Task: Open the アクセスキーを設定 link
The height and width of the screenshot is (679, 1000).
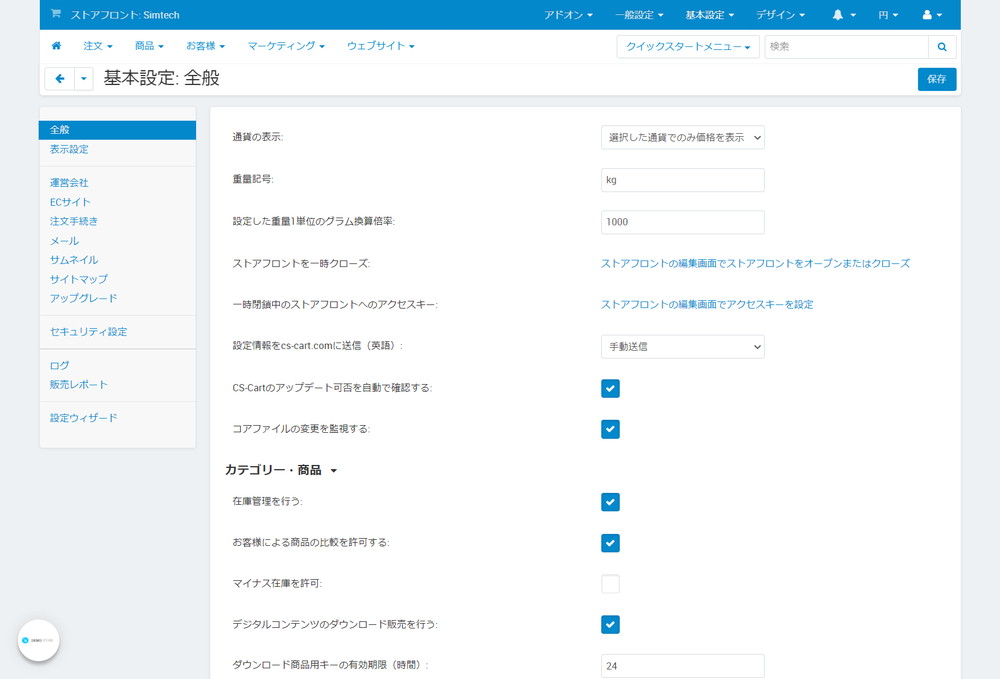Action: [x=707, y=305]
